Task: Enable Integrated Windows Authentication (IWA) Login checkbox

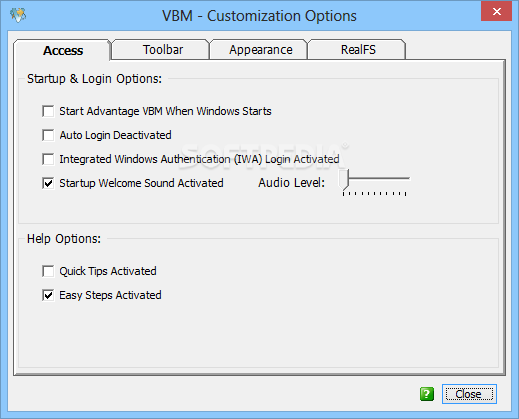Action: 48,159
